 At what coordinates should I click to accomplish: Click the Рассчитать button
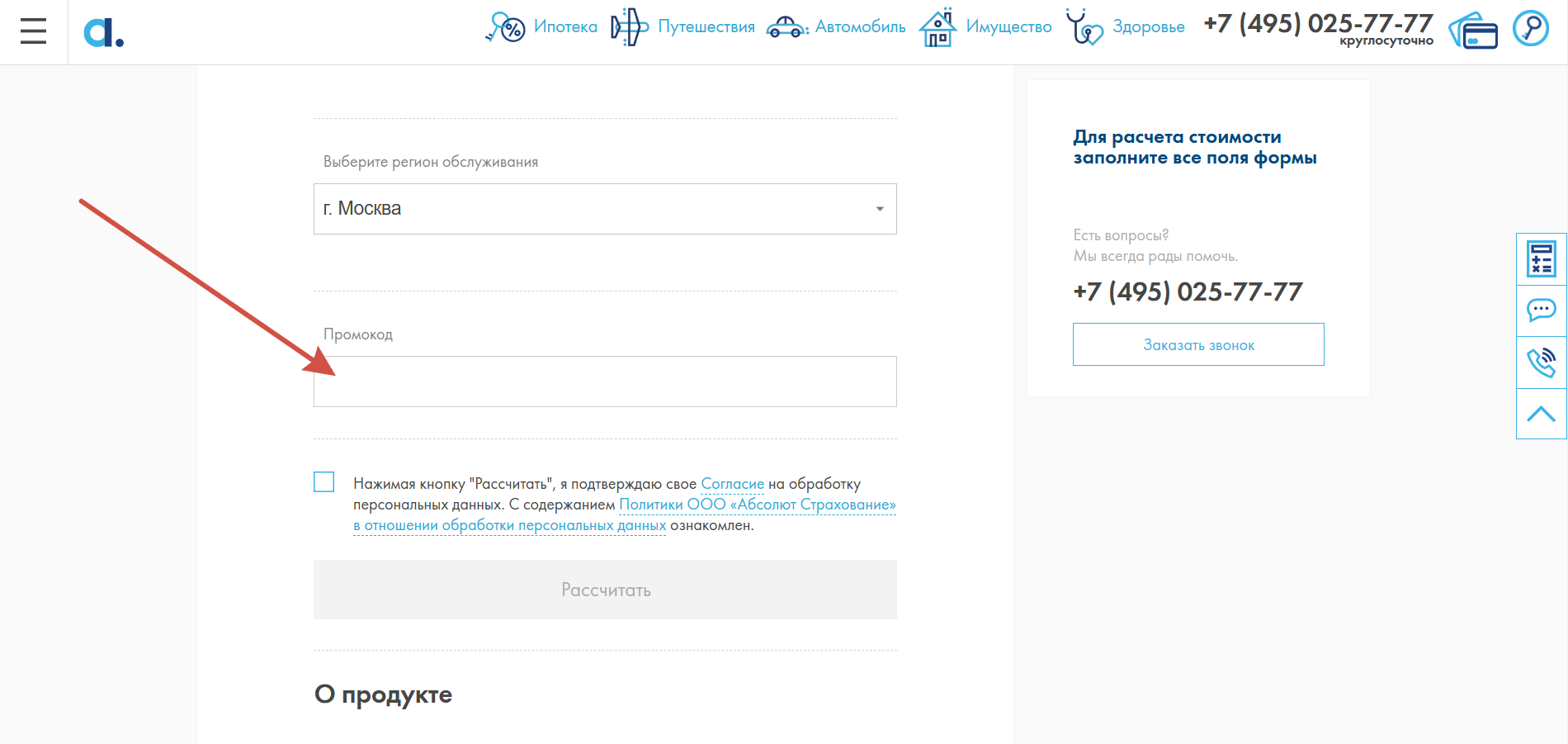pos(605,590)
